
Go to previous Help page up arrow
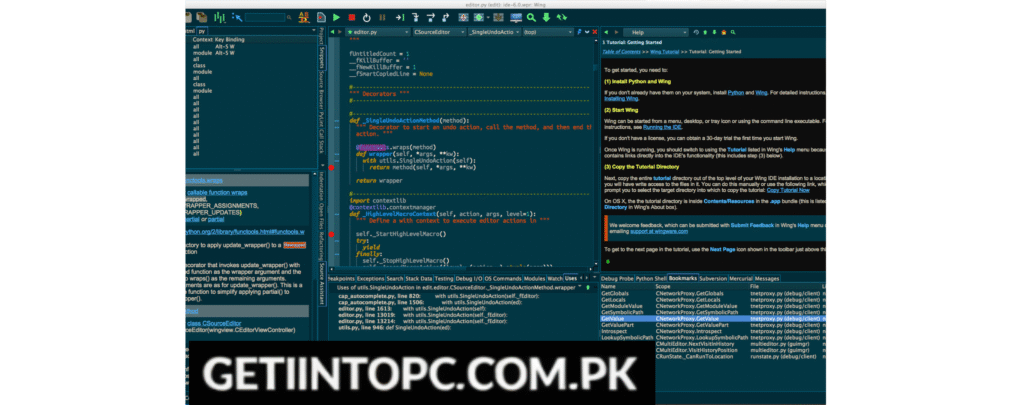(x=705, y=32)
